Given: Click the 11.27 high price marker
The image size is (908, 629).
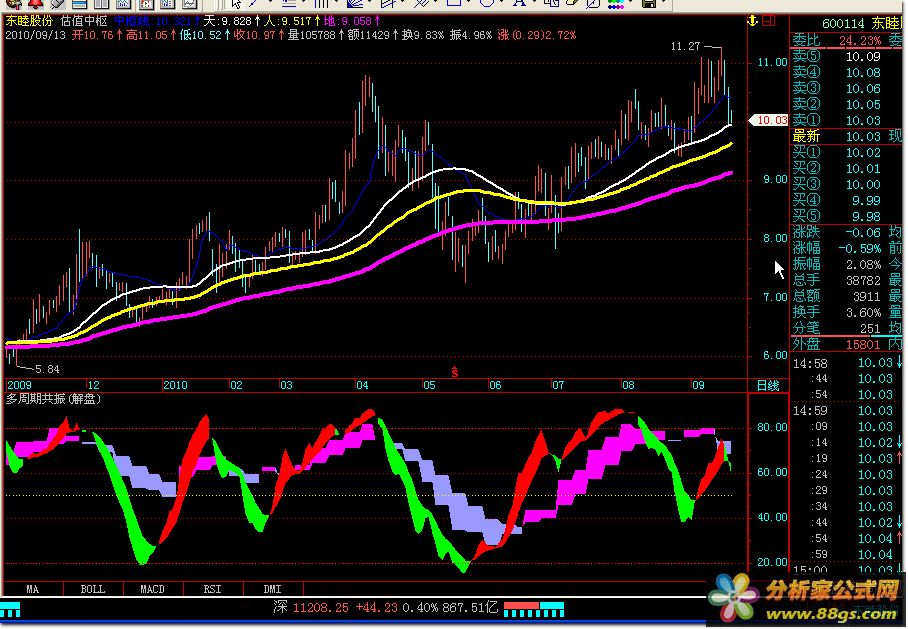Looking at the screenshot, I should tap(686, 46).
